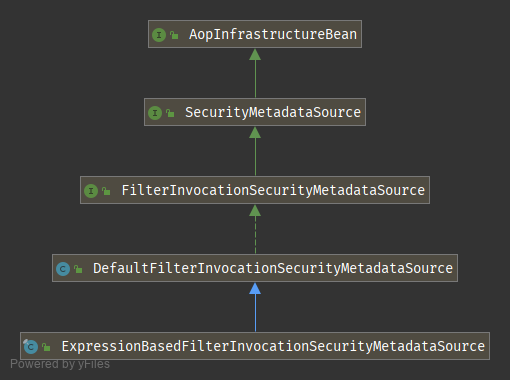Select the ExpressionBasedFilterInvocationSecurityMetadataSource node label

click(273, 346)
